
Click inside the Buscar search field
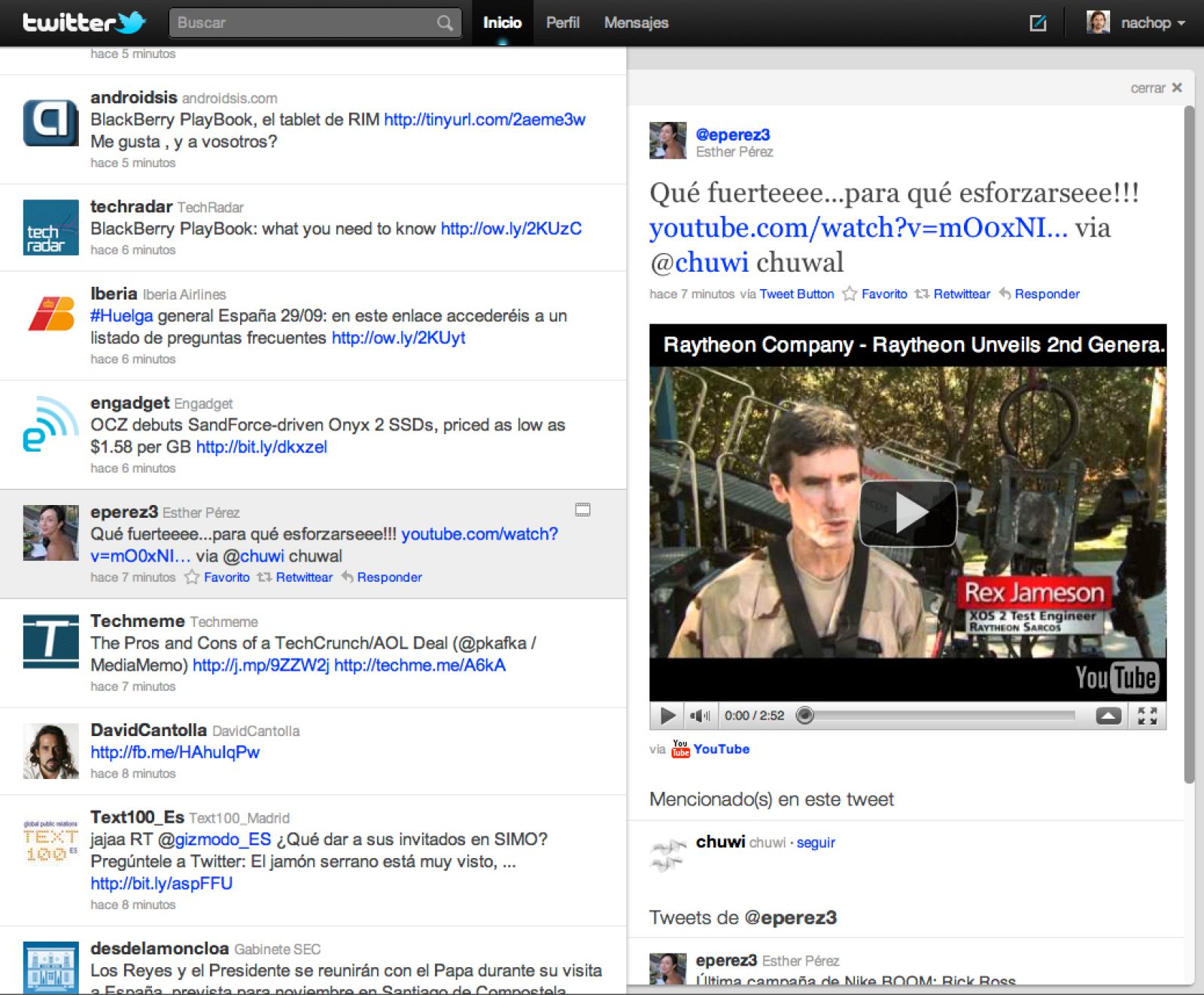[301, 23]
